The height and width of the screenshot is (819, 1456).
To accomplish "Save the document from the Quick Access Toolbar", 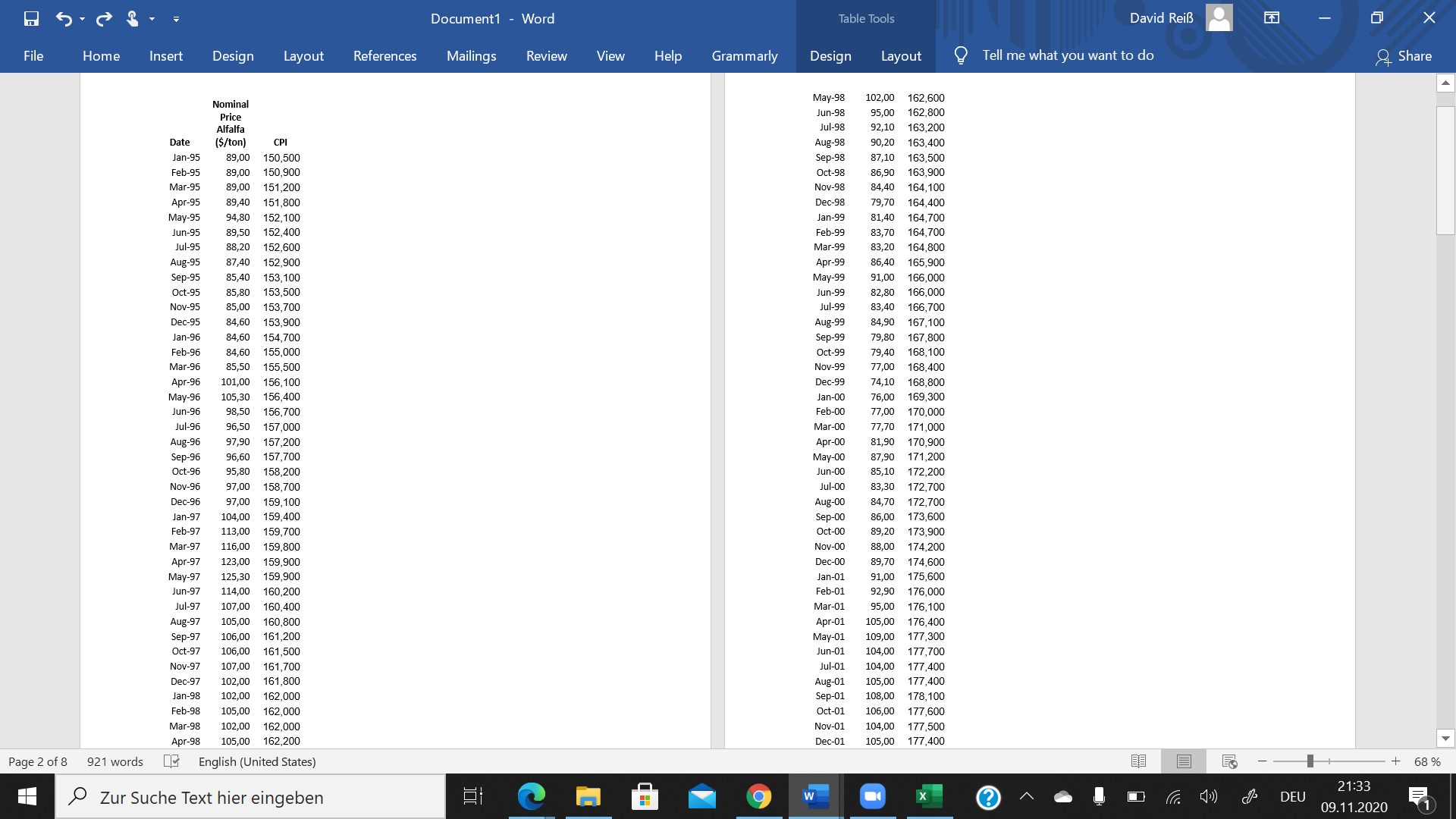I will [31, 17].
